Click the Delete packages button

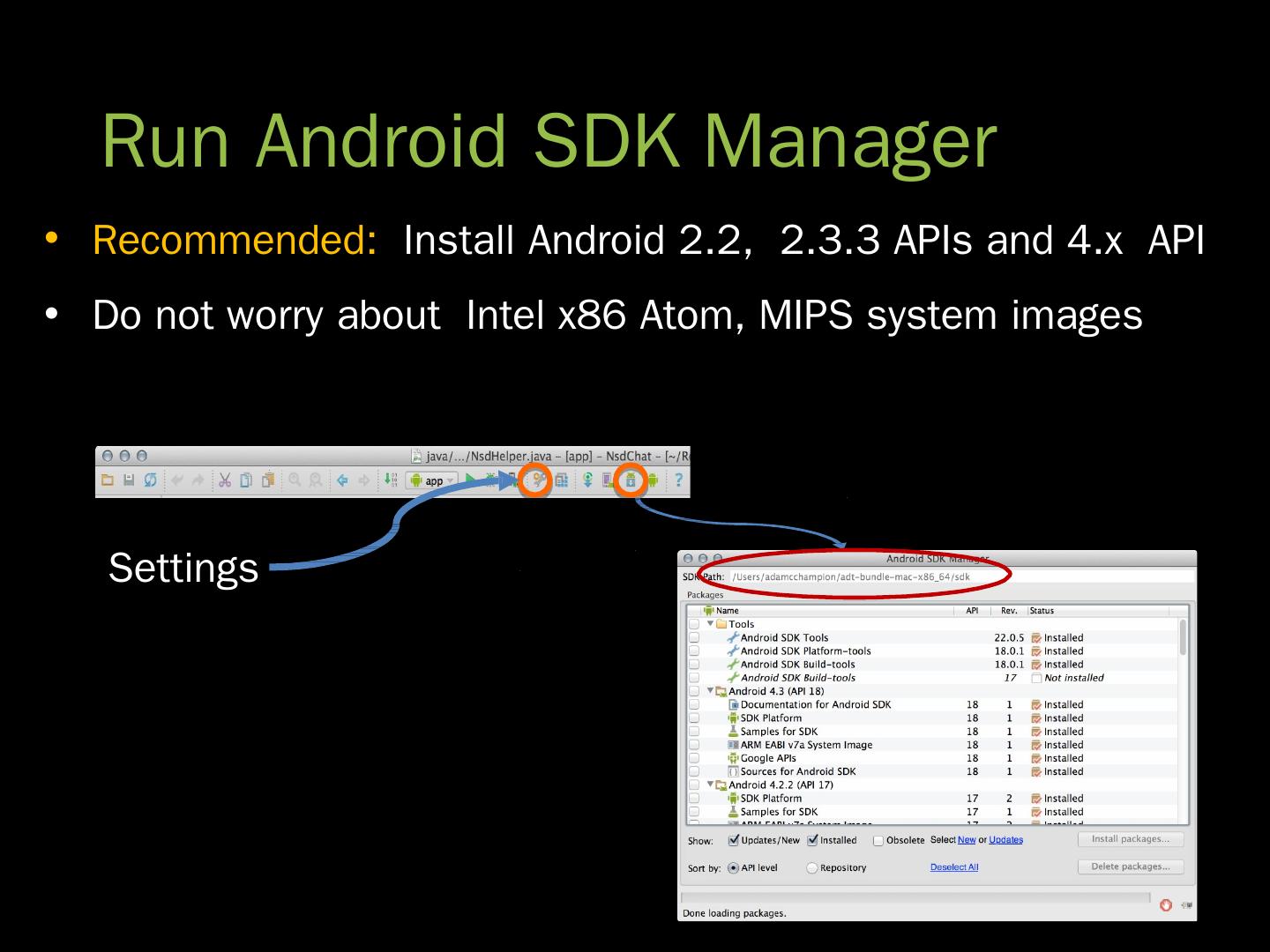(x=1131, y=866)
